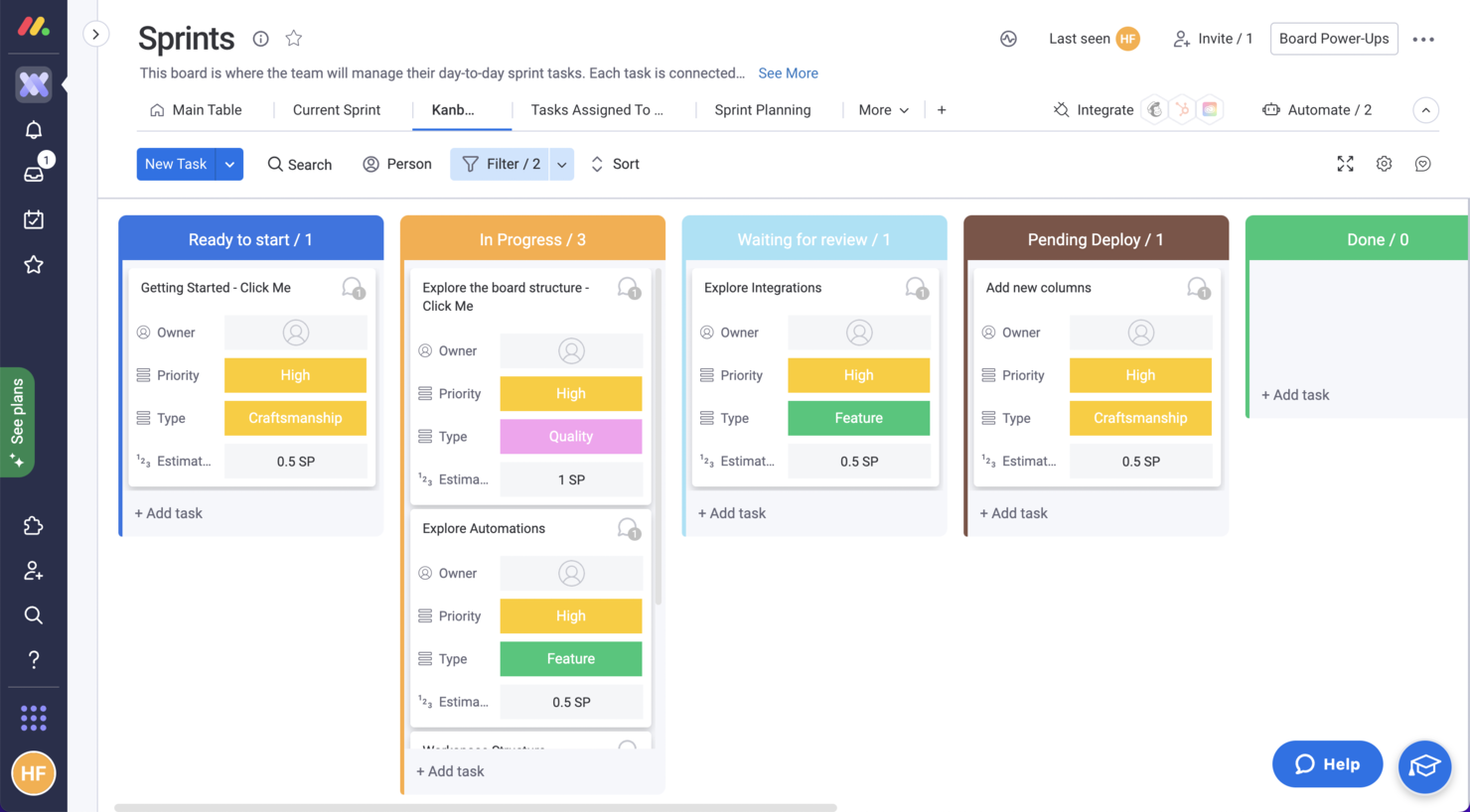Add task under Ready to start
This screenshot has height=812, width=1470.
168,513
